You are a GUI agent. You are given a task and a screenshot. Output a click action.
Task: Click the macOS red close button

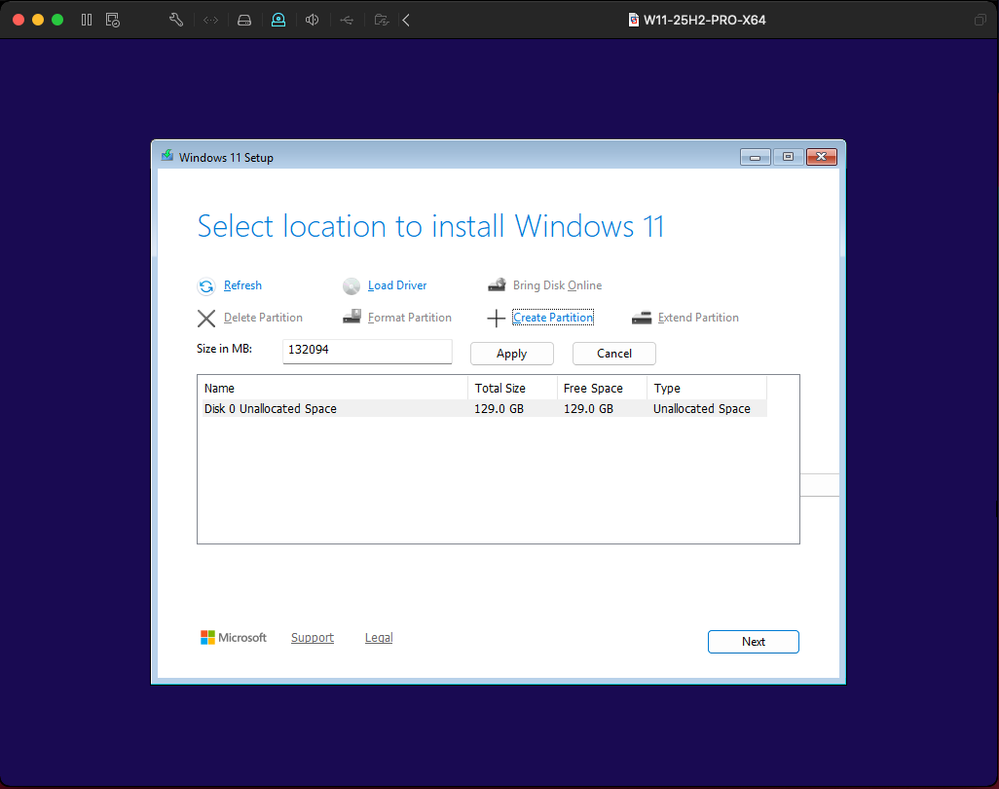click(18, 20)
